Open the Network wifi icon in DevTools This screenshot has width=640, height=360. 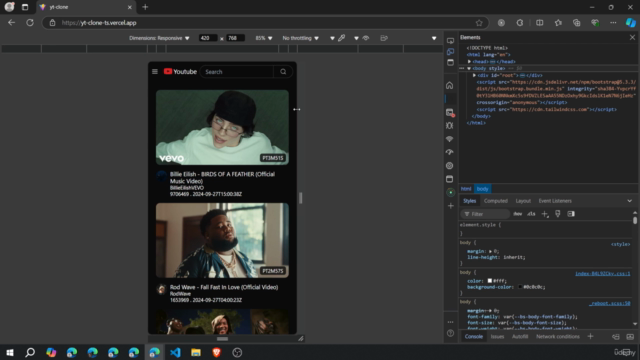click(x=449, y=139)
